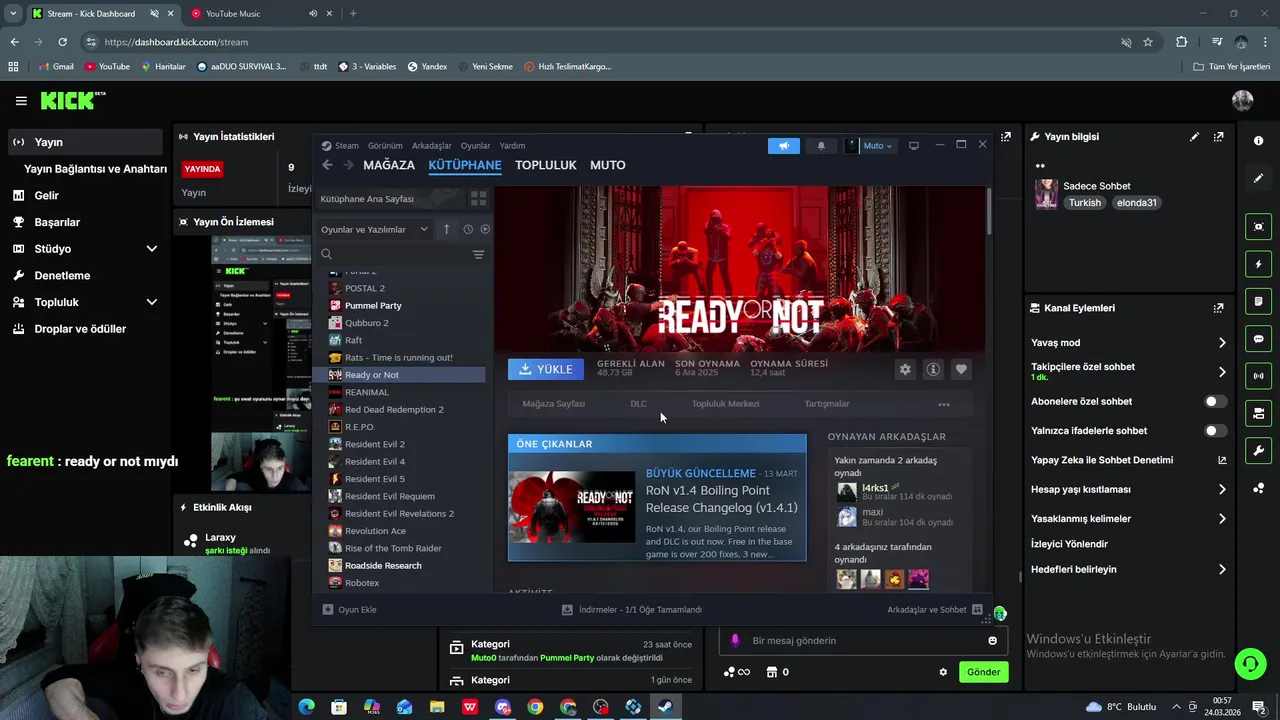Open more options ellipsis on Ready or Not page
Image resolution: width=1280 pixels, height=720 pixels.
(x=943, y=405)
